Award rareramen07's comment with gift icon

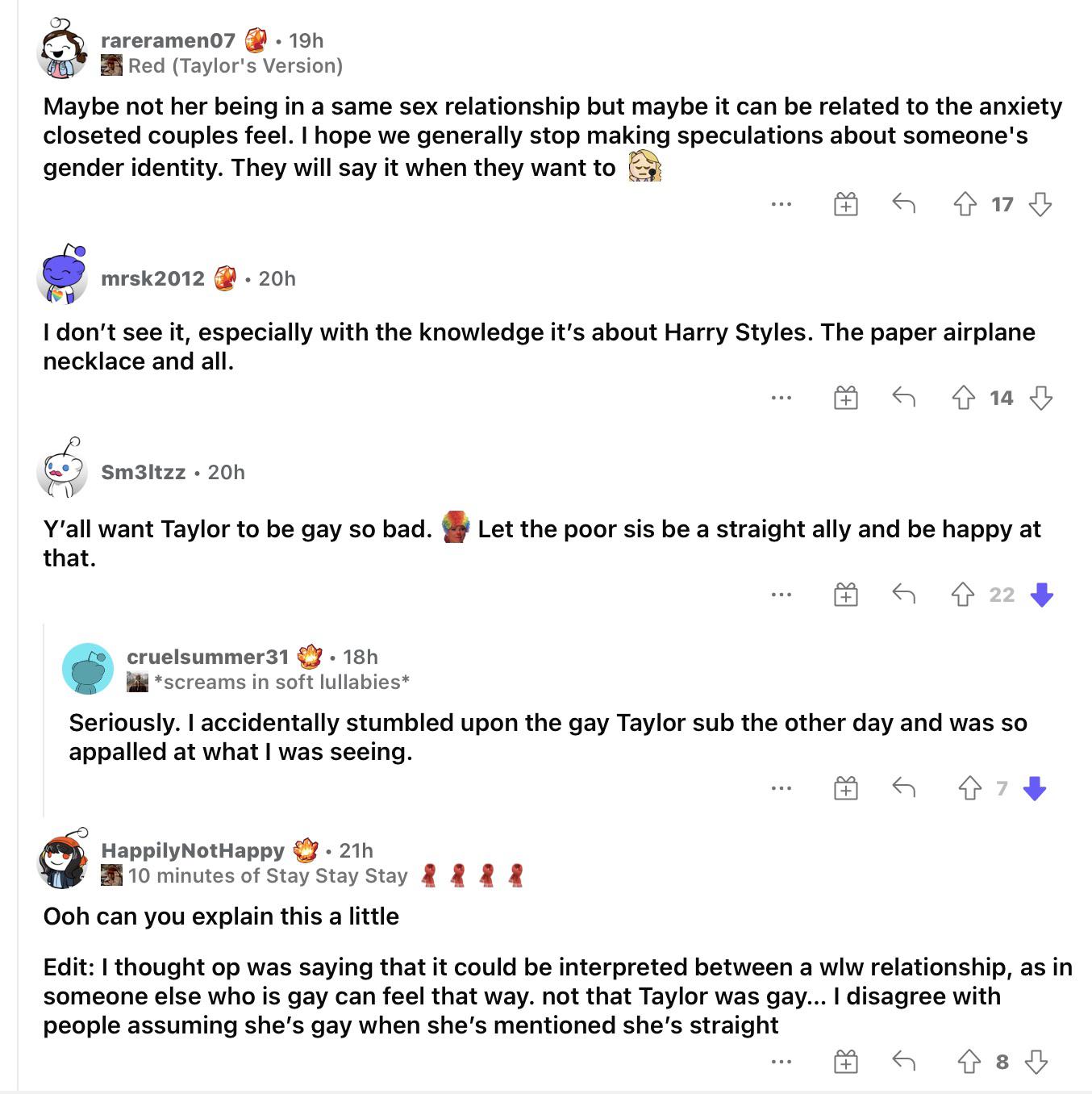point(845,204)
